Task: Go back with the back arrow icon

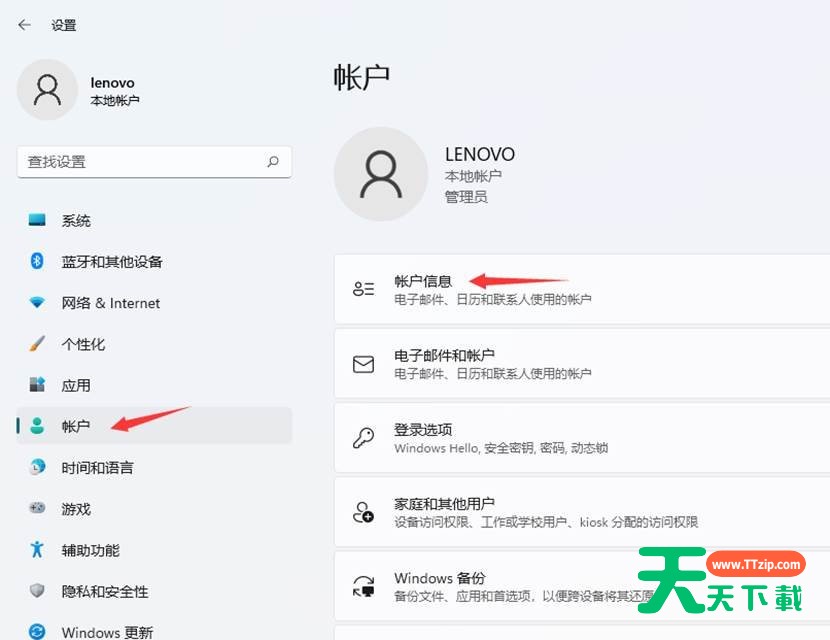Action: point(24,25)
